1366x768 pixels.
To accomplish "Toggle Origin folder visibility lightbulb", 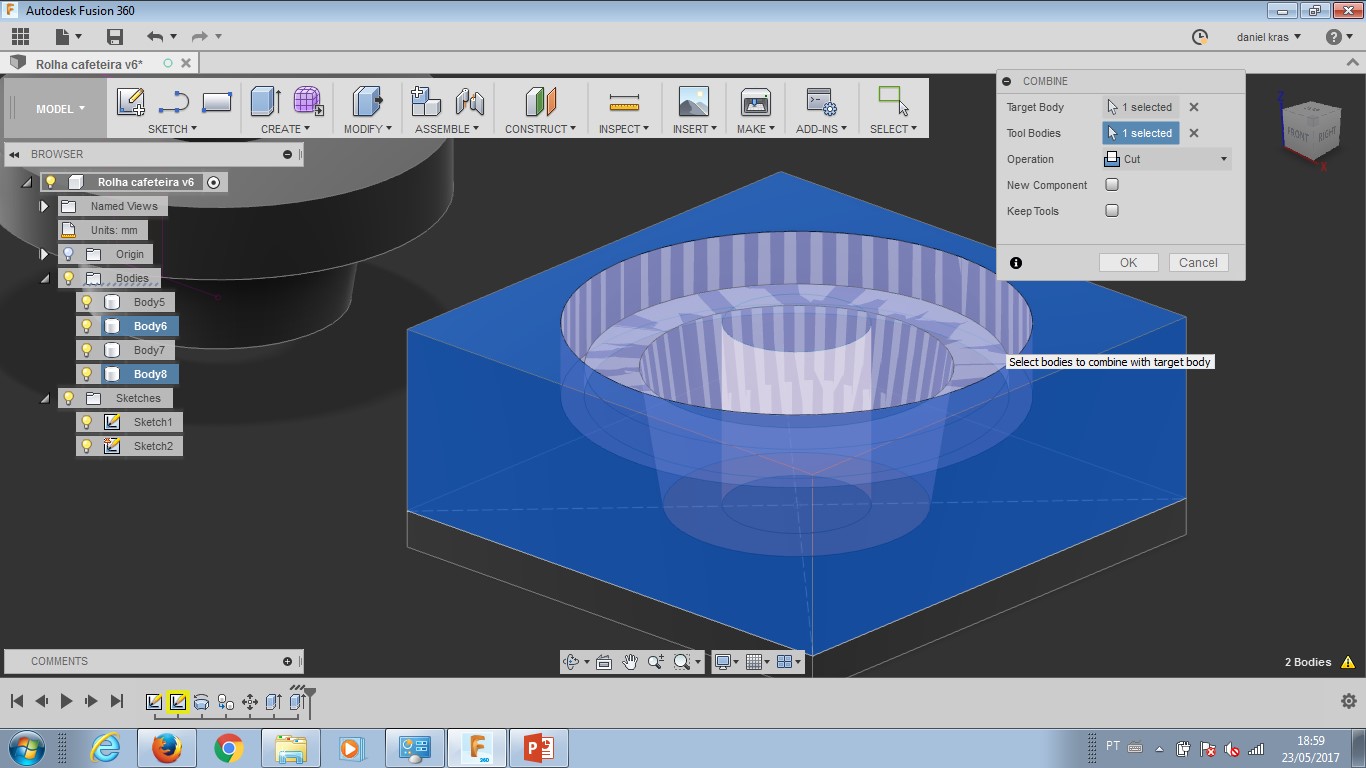I will (68, 254).
